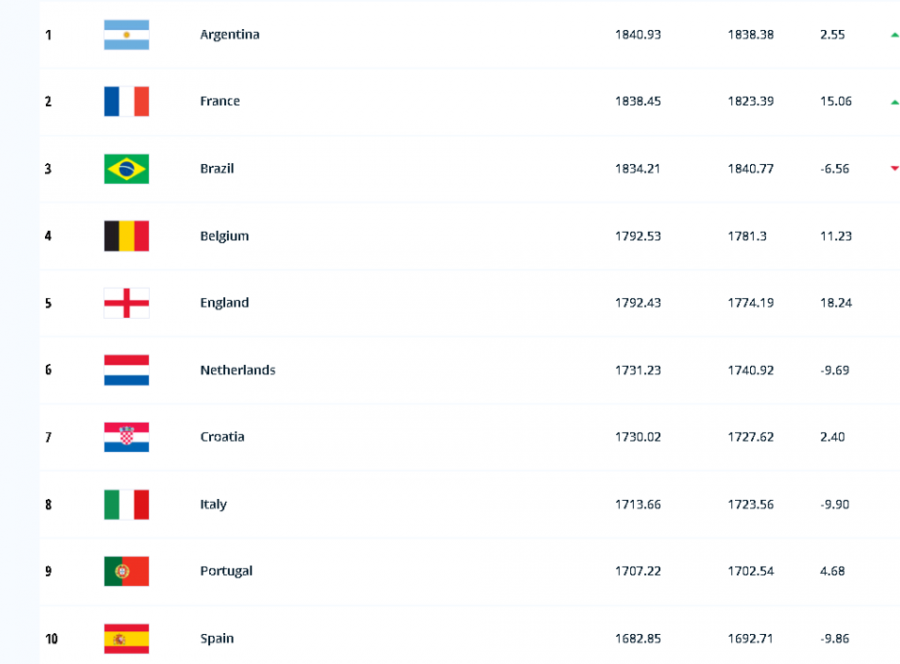Click the France flag icon
This screenshot has width=900, height=664.
point(126,102)
